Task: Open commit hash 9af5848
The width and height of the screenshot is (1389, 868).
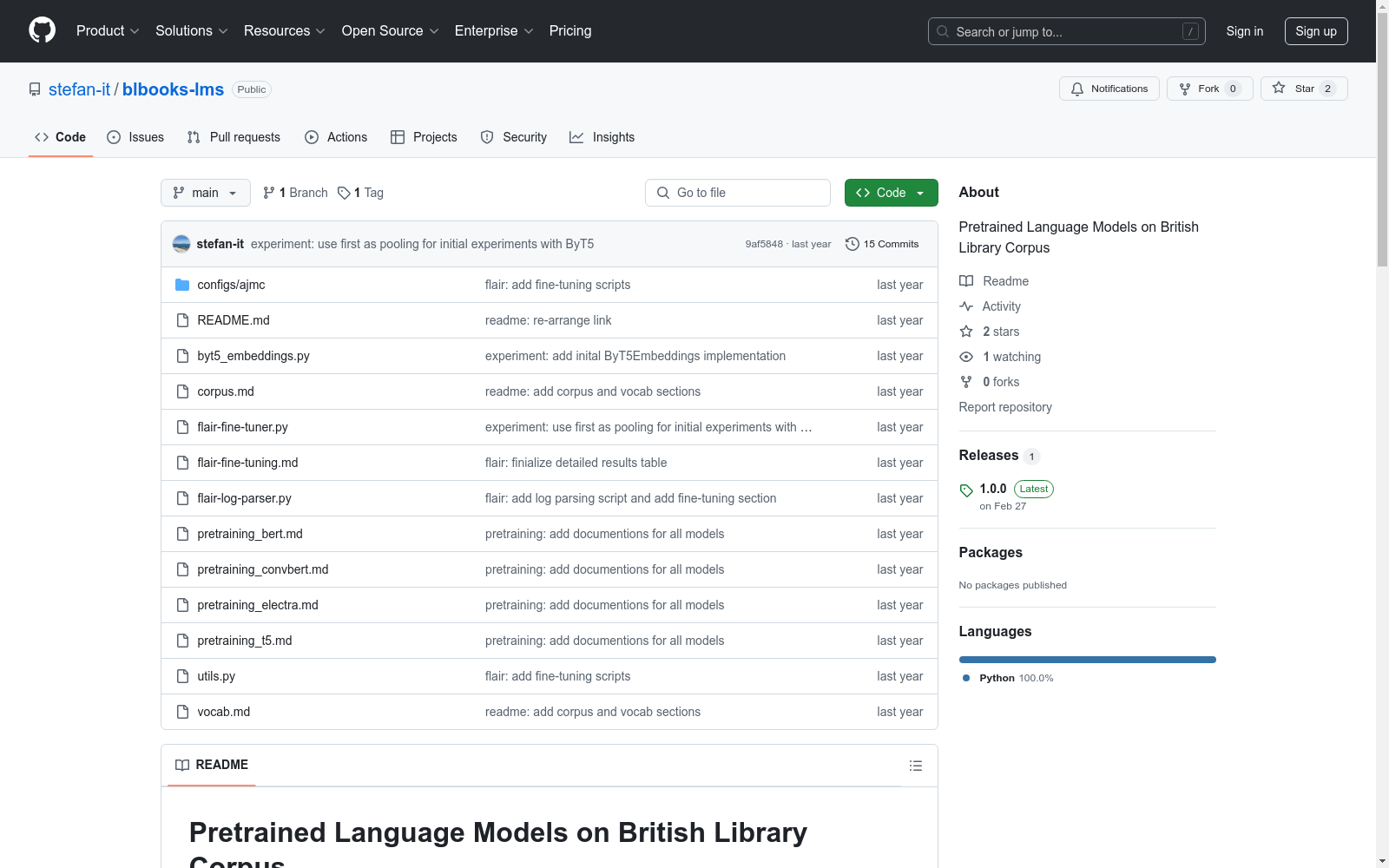Action: tap(764, 244)
